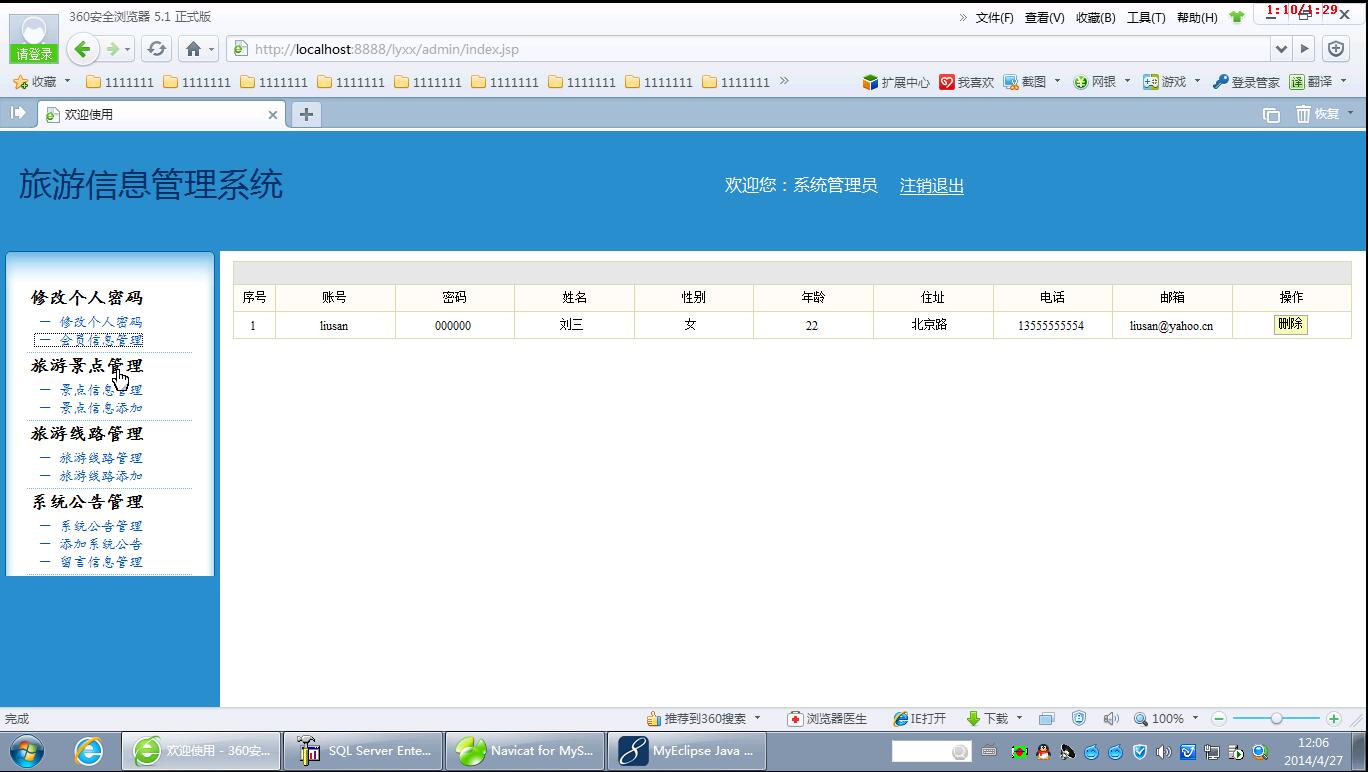Image resolution: width=1368 pixels, height=772 pixels.
Task: Click IE打开 in status bar
Action: pos(919,718)
